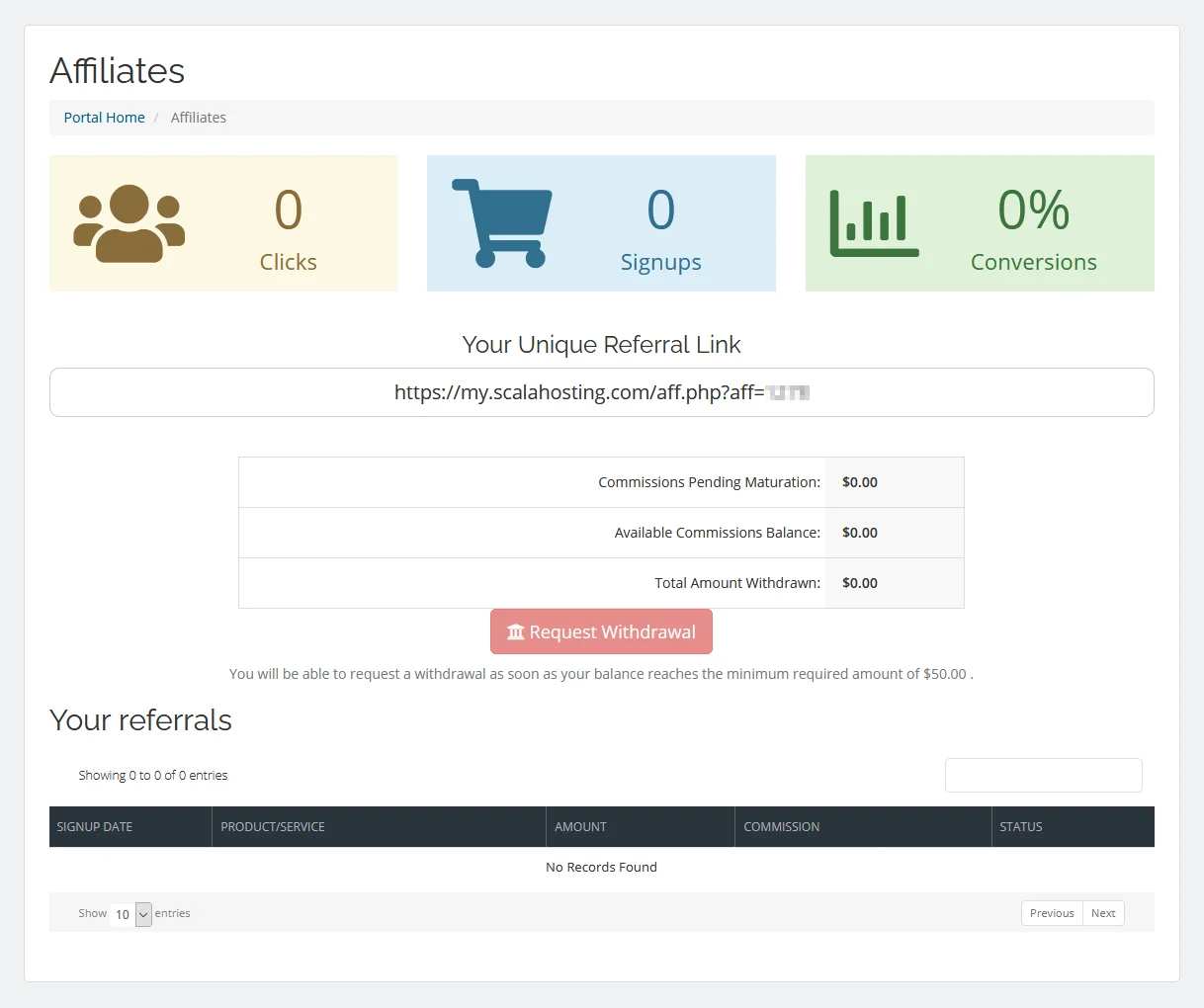Select the unique referral link text box
The height and width of the screenshot is (1008, 1204).
click(601, 391)
